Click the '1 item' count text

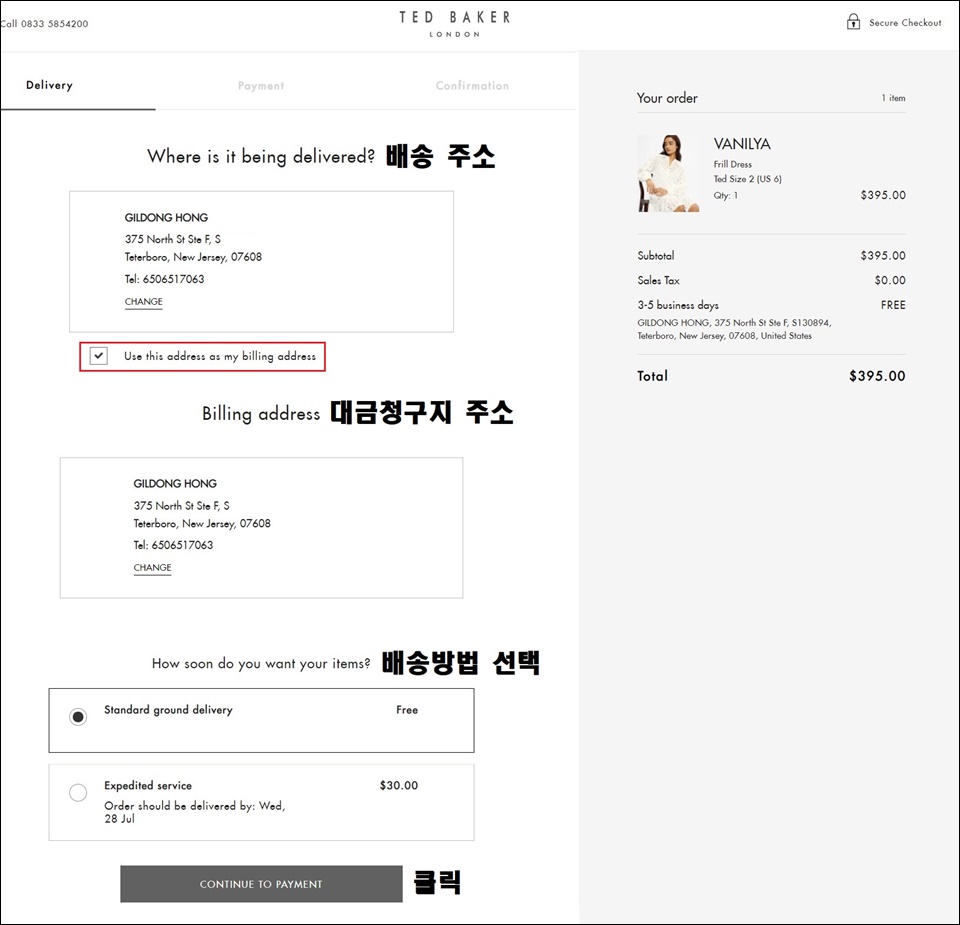point(893,98)
